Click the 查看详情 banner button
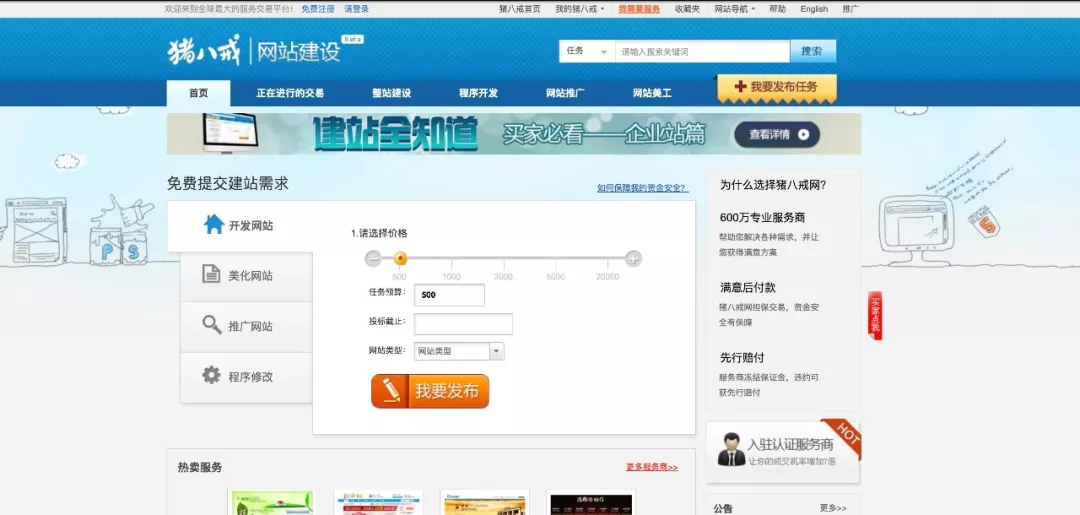Image resolution: width=1080 pixels, height=515 pixels. (777, 134)
